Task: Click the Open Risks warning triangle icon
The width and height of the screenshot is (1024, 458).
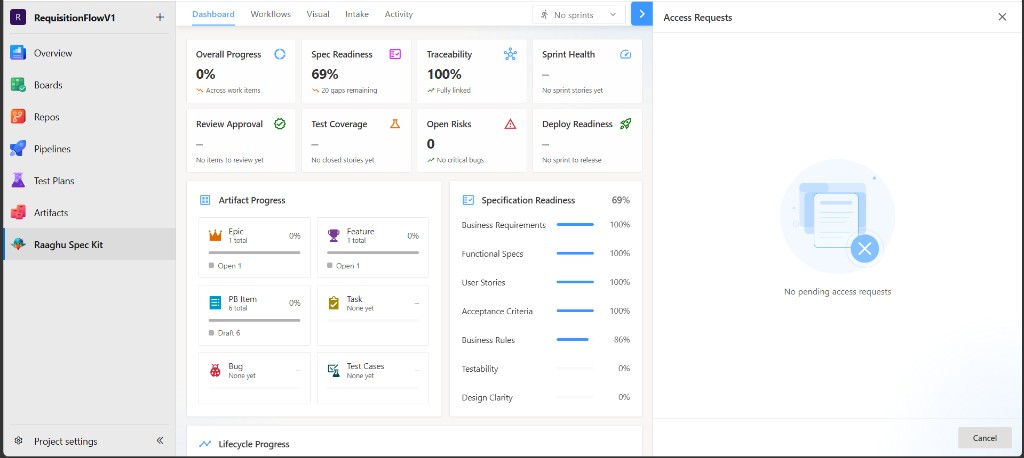Action: pos(511,124)
